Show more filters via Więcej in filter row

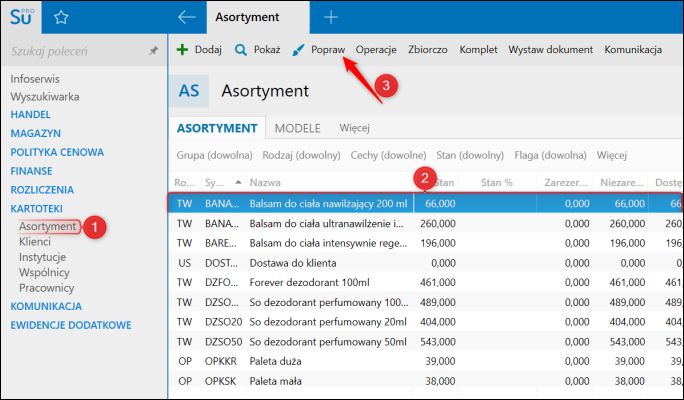click(x=612, y=155)
